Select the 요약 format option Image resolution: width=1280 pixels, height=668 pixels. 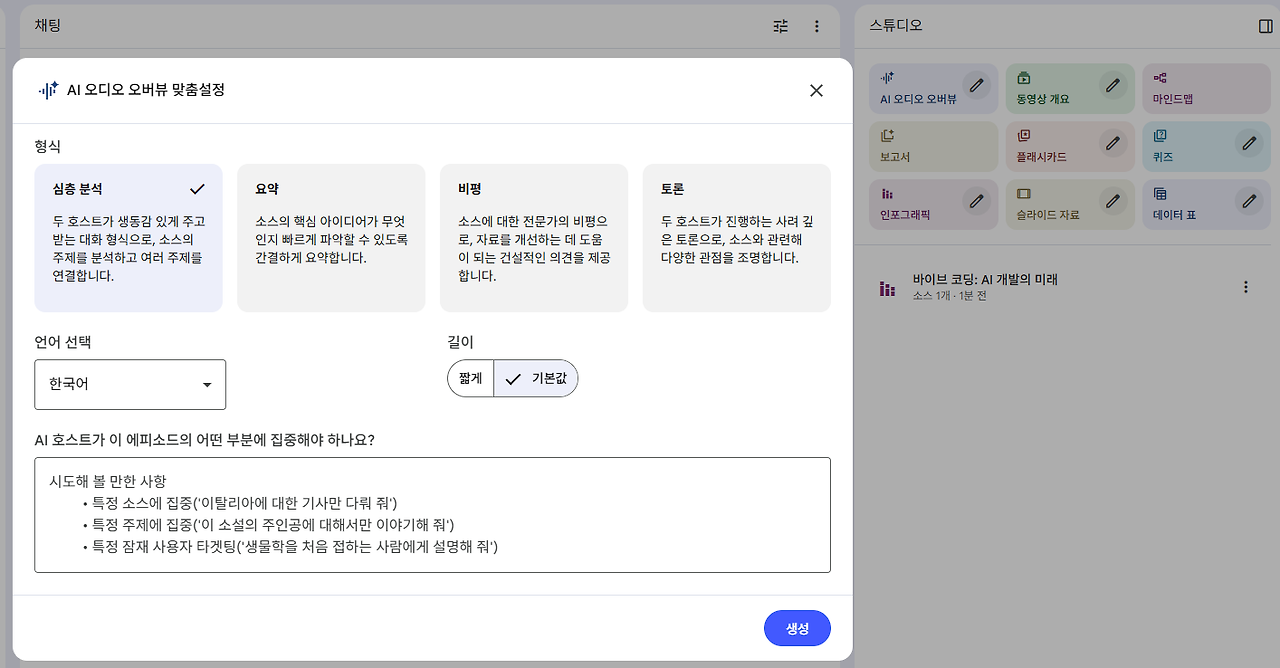point(331,237)
